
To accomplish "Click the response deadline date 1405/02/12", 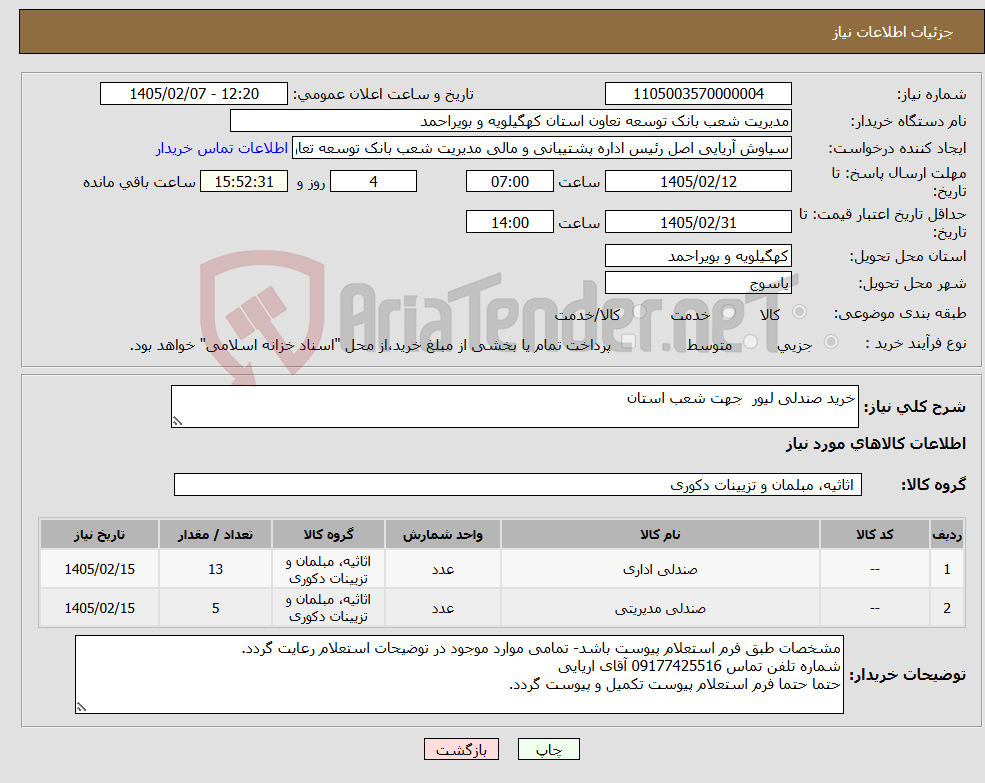I will [698, 182].
